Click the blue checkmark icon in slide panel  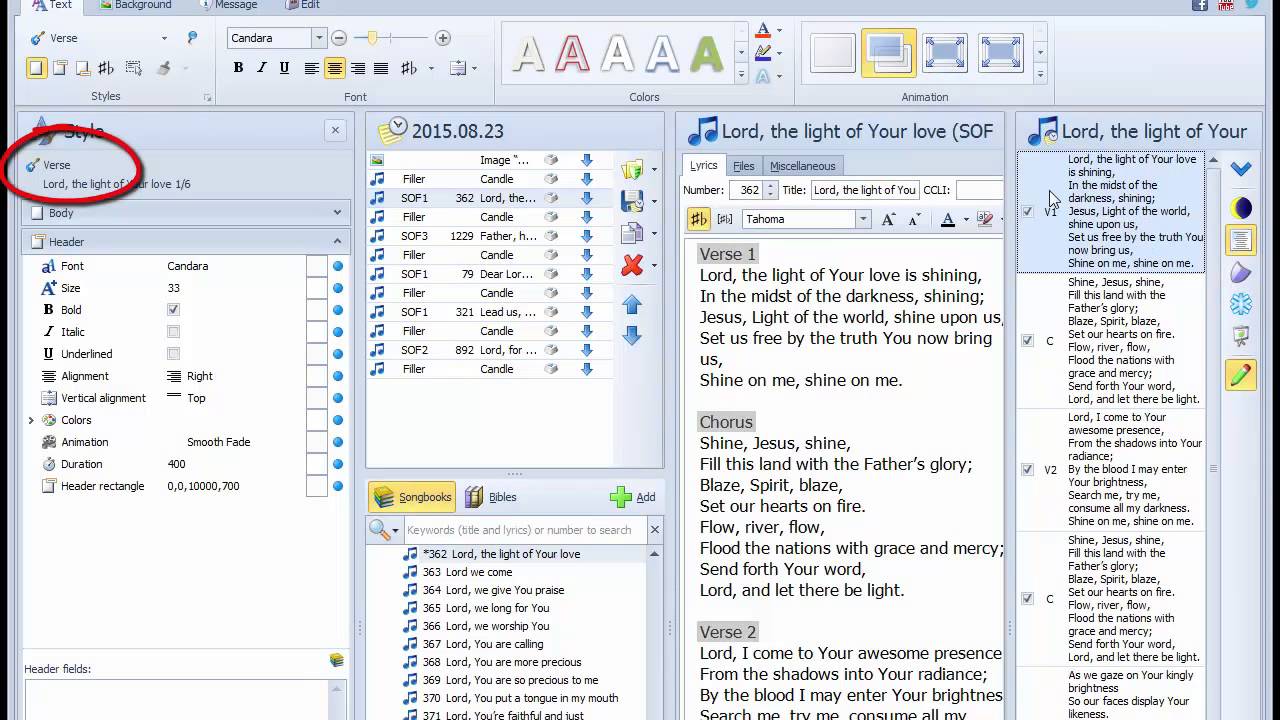coord(1241,169)
